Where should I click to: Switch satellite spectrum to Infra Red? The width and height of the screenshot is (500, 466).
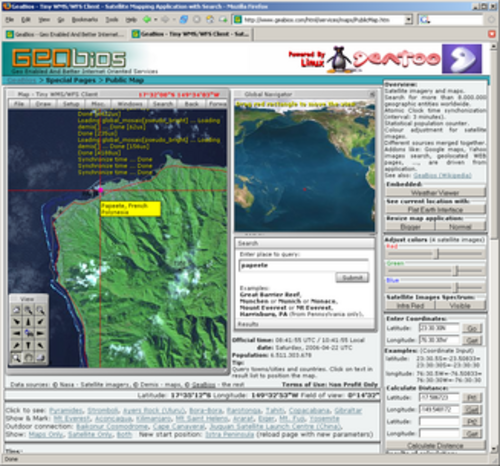tap(410, 305)
